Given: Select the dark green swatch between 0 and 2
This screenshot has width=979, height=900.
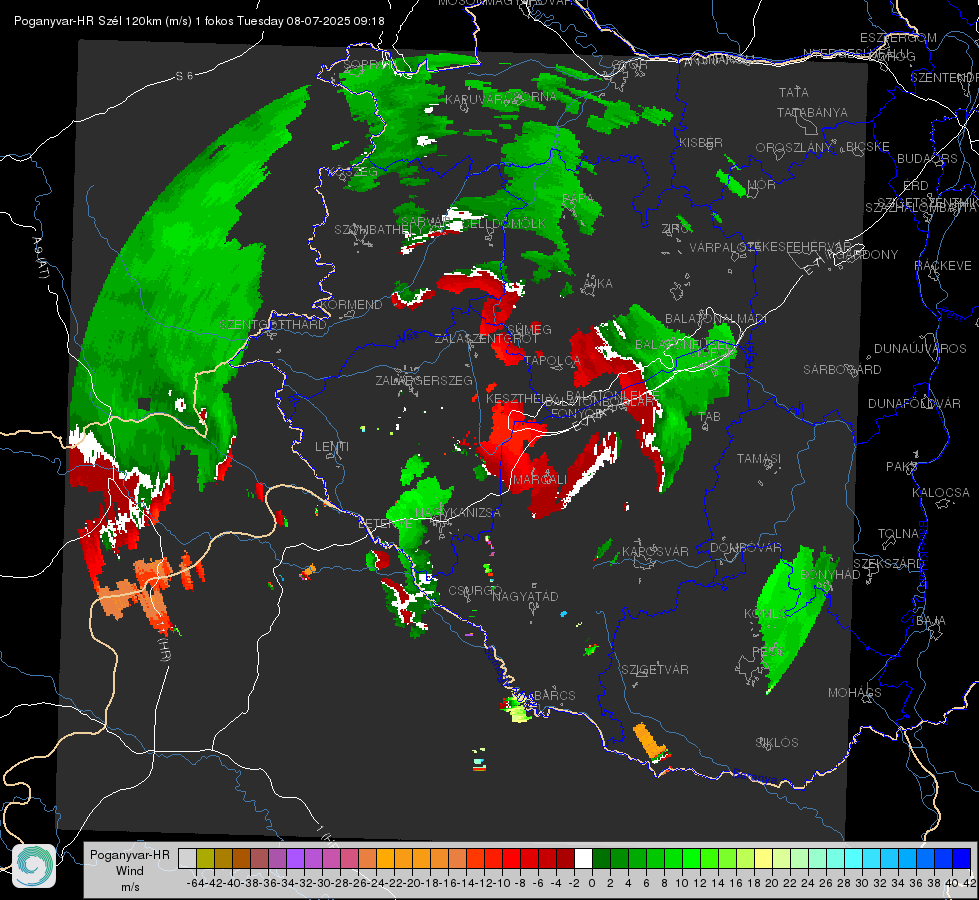Looking at the screenshot, I should 601,858.
